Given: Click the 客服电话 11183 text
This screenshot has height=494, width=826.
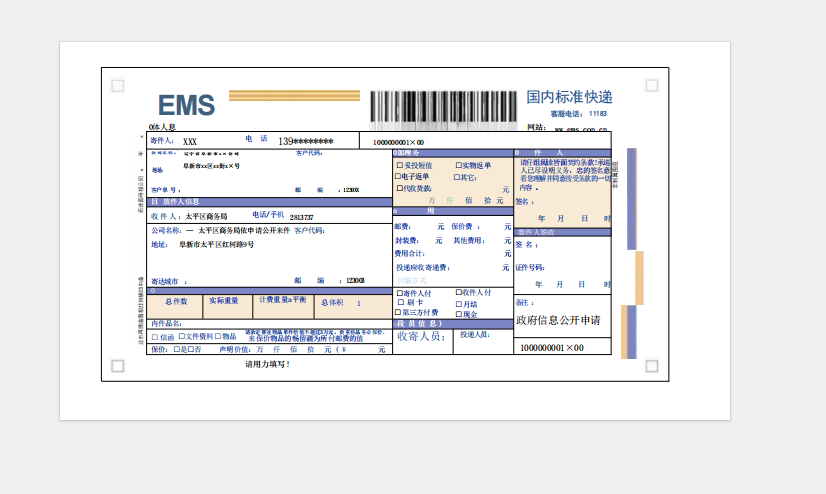Looking at the screenshot, I should pos(578,114).
